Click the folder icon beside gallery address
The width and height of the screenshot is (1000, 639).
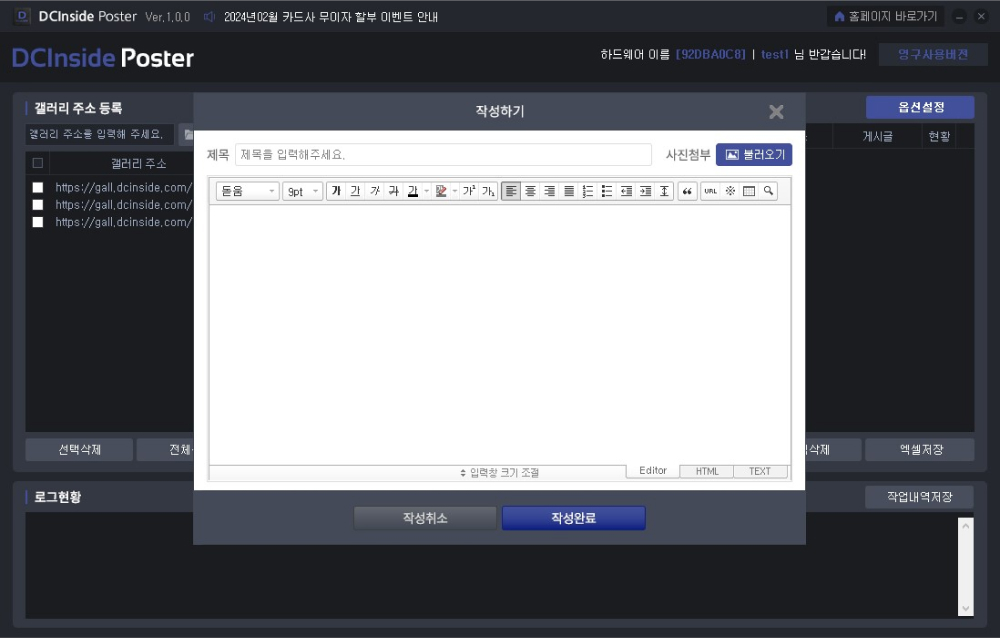(x=188, y=135)
